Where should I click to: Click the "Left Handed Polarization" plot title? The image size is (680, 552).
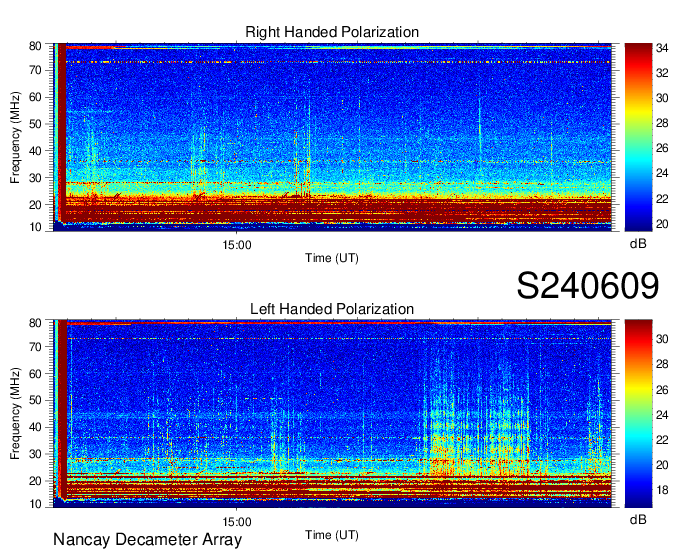pos(332,309)
